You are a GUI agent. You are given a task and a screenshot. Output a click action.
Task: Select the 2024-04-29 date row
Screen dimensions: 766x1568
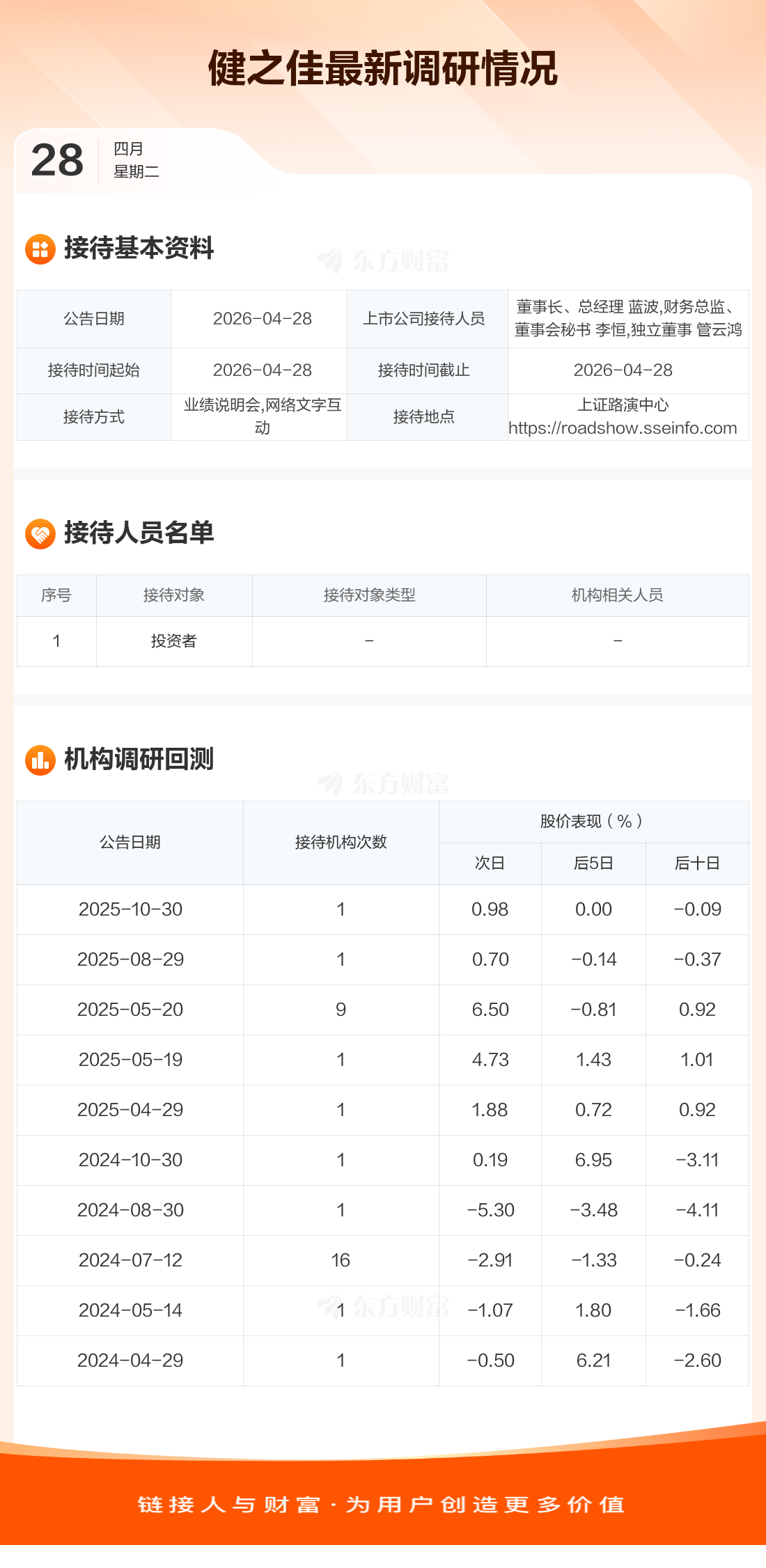pos(383,1361)
